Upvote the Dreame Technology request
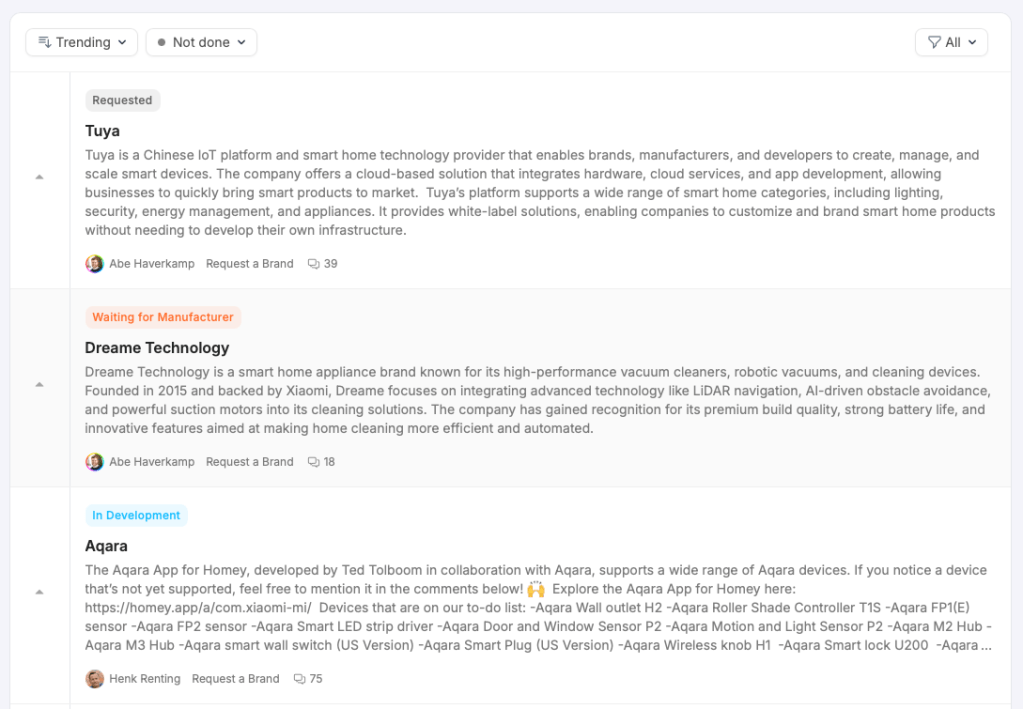1023x709 pixels. point(40,384)
